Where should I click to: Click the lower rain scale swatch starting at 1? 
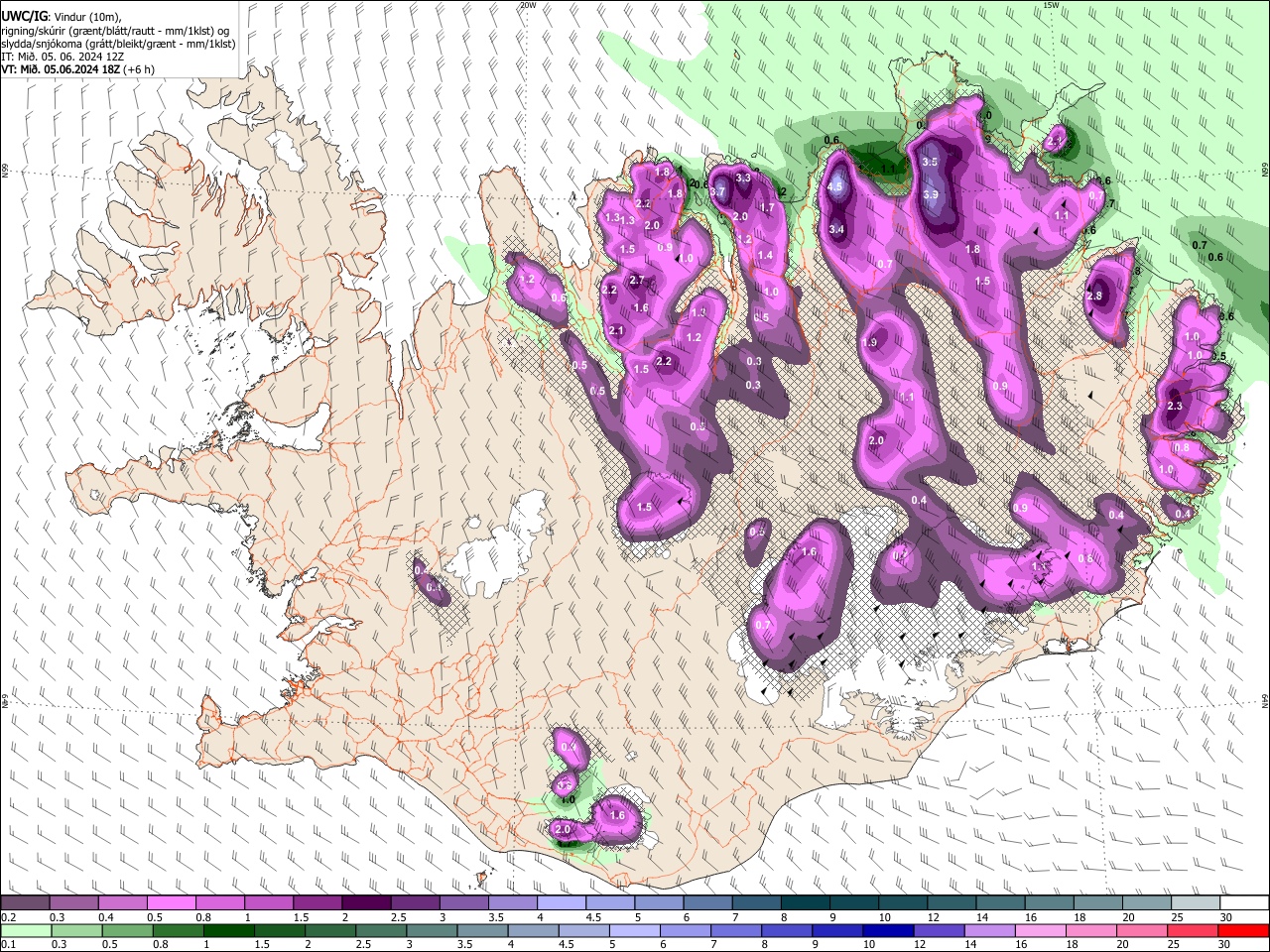(x=228, y=930)
